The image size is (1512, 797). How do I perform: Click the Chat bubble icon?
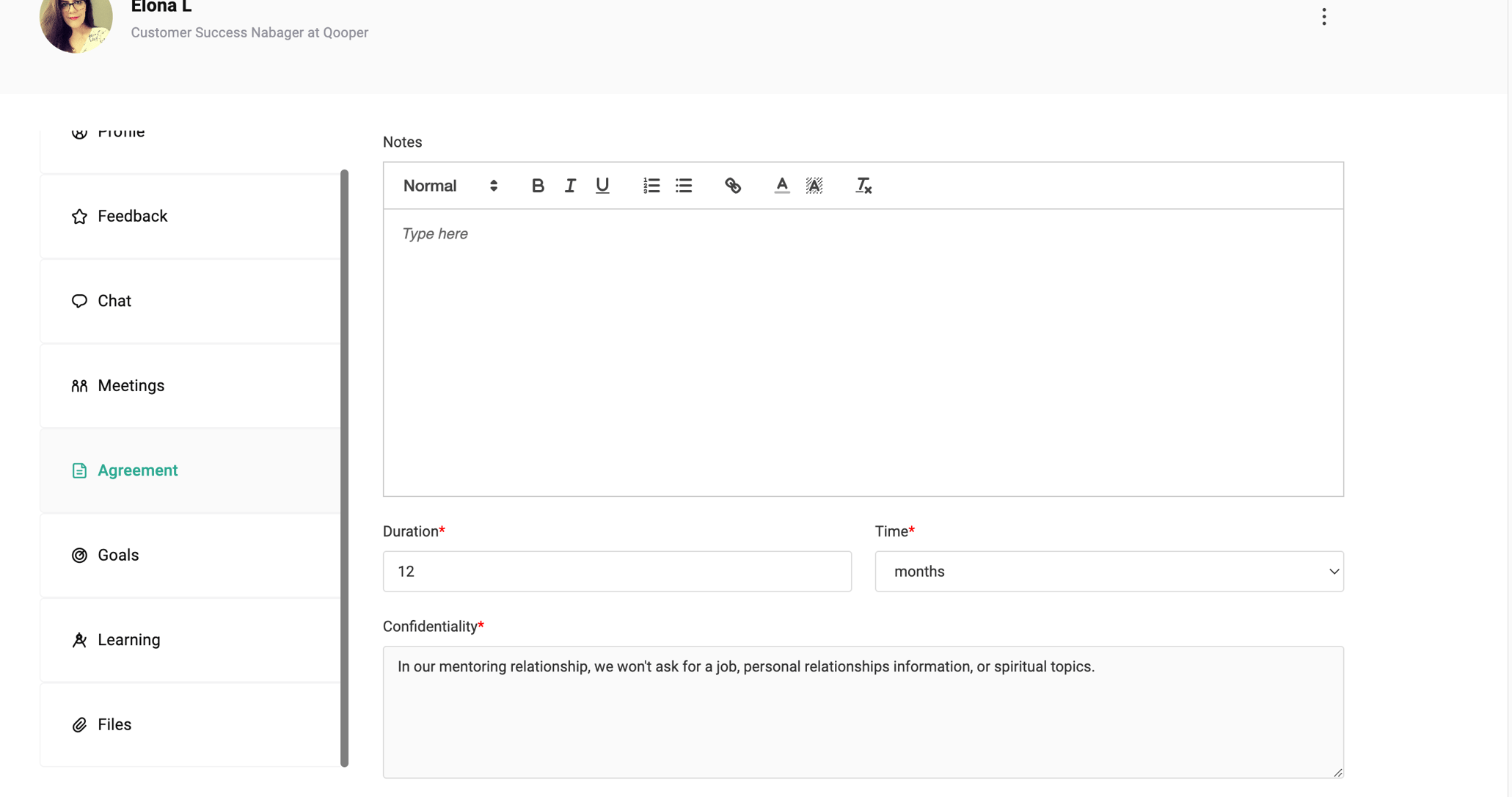pyautogui.click(x=79, y=300)
